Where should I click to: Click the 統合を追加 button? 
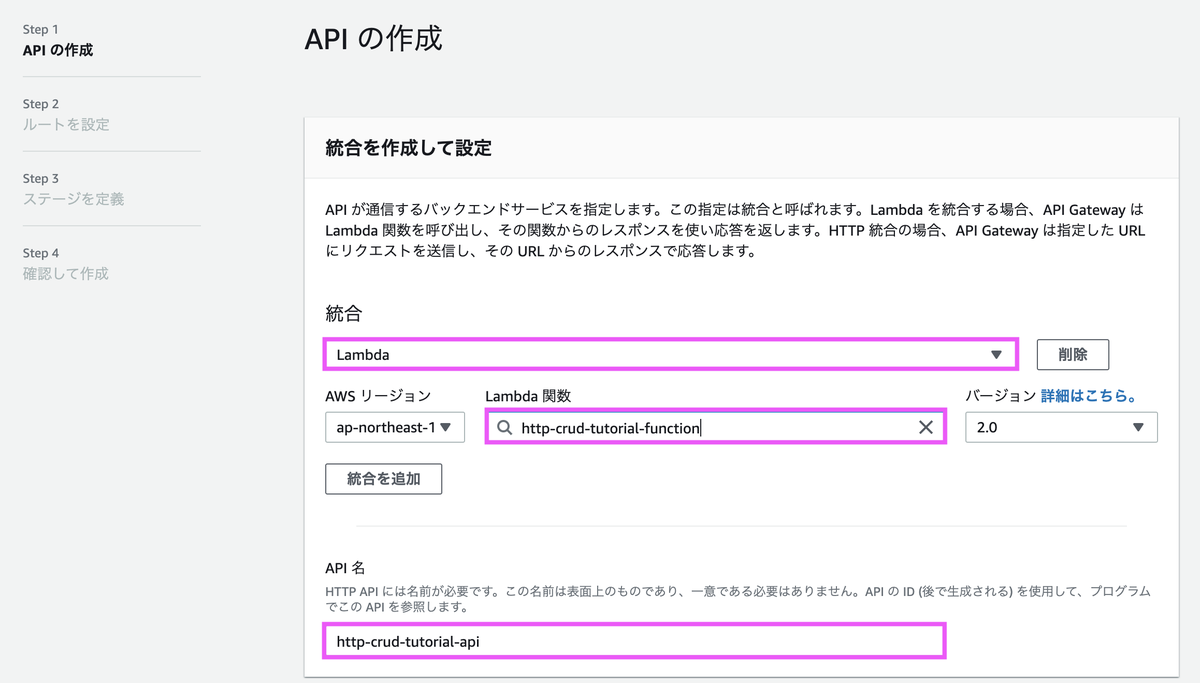point(383,479)
